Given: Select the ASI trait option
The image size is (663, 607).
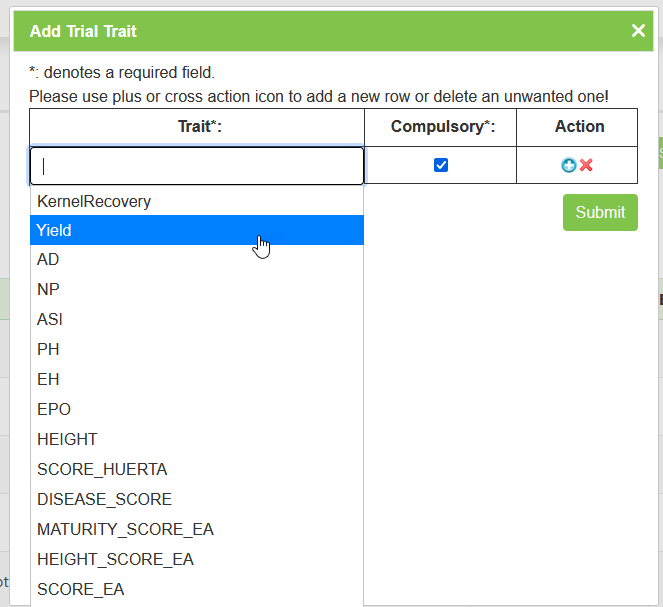Looking at the screenshot, I should coord(50,319).
